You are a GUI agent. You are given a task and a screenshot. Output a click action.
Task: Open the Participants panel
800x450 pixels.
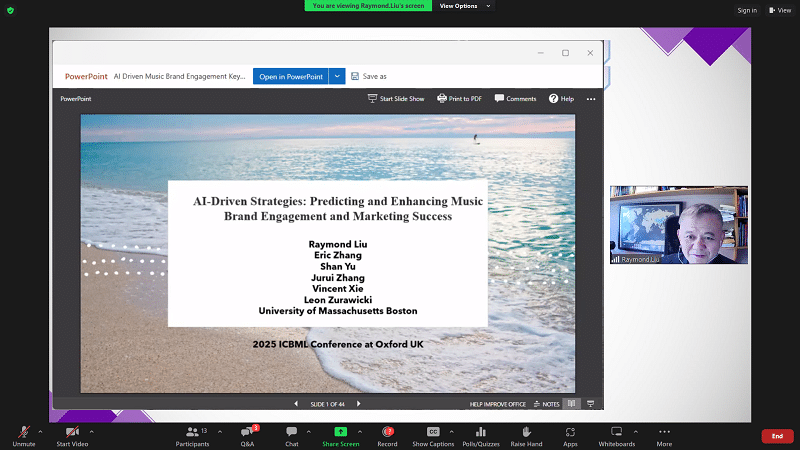(192, 432)
